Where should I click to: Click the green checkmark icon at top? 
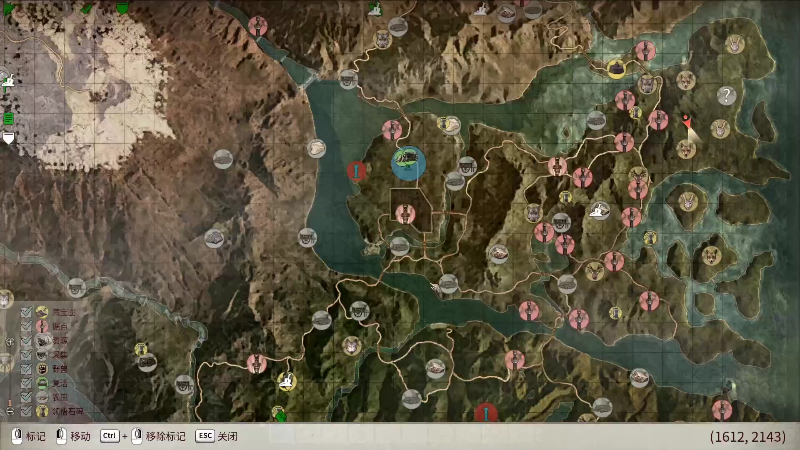point(87,8)
